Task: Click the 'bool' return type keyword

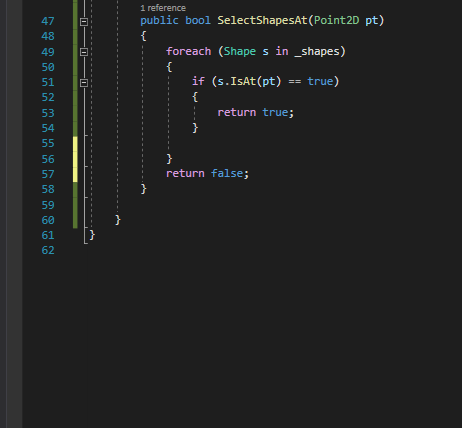Action: [198, 20]
